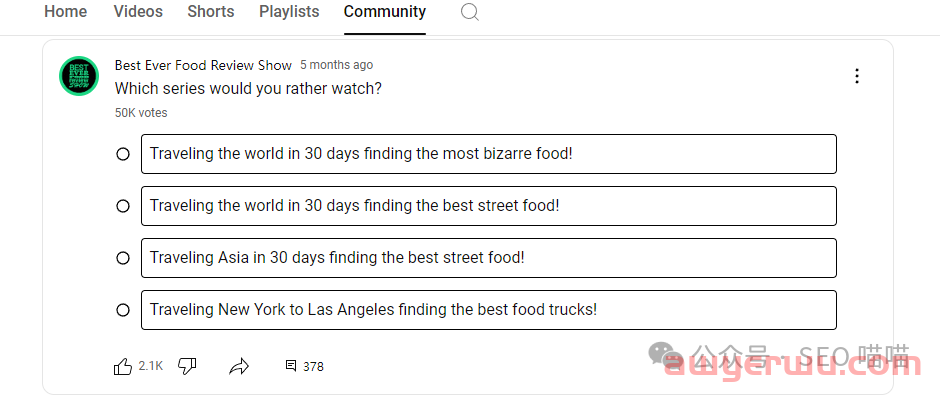
Task: Click the 5 months ago timestamp link
Action: (336, 65)
